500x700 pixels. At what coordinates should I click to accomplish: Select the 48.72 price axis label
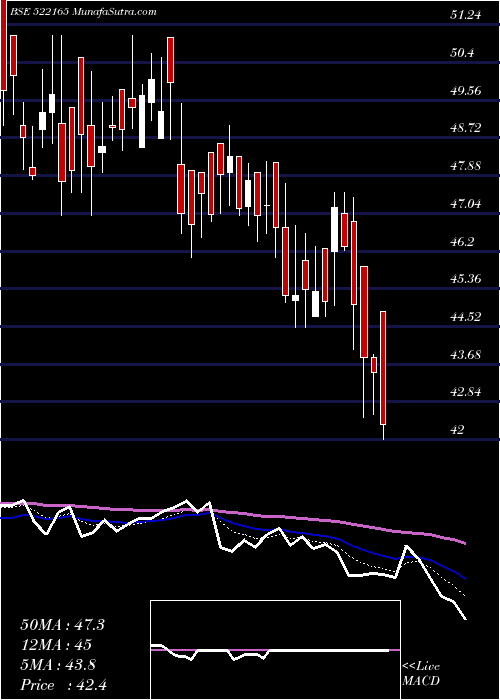click(466, 129)
